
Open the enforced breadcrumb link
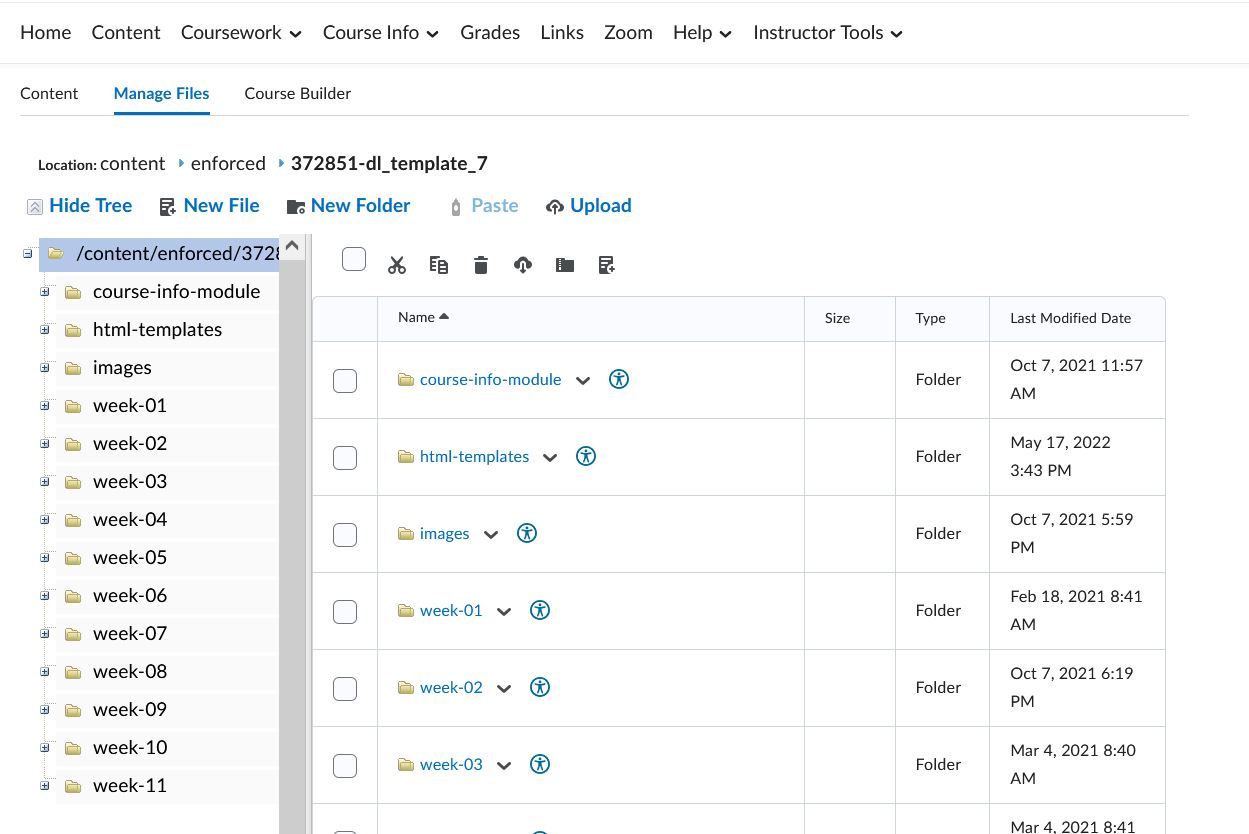228,163
